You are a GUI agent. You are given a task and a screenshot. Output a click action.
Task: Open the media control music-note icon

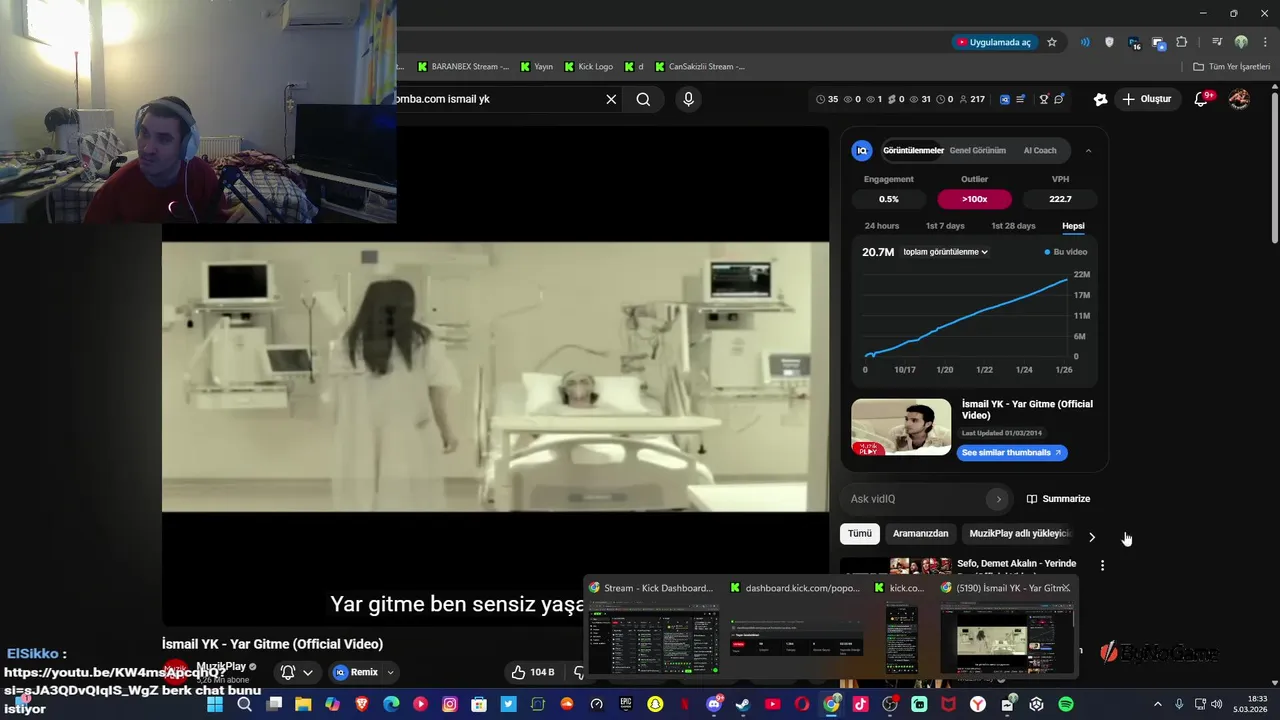click(1216, 42)
